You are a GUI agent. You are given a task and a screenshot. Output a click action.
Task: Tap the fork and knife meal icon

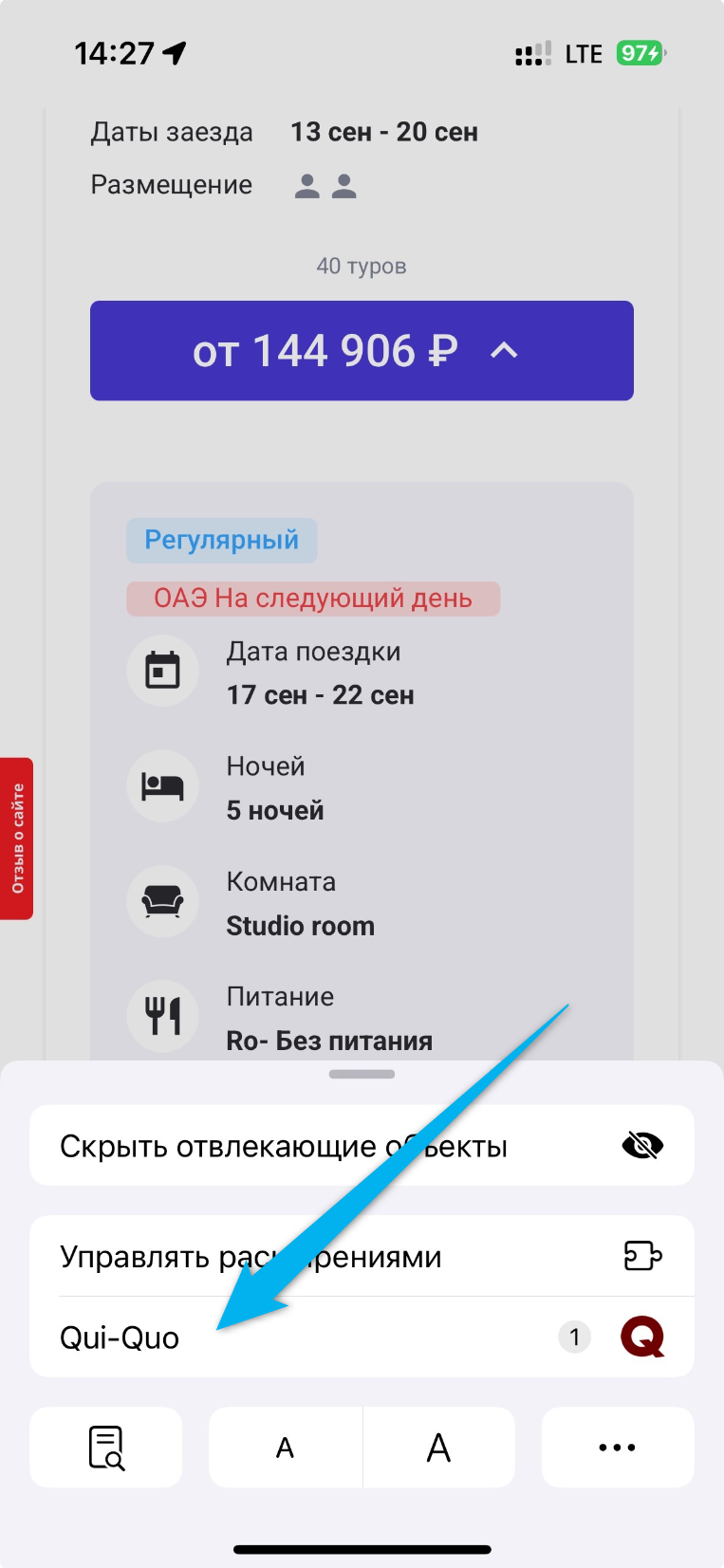tap(163, 1016)
